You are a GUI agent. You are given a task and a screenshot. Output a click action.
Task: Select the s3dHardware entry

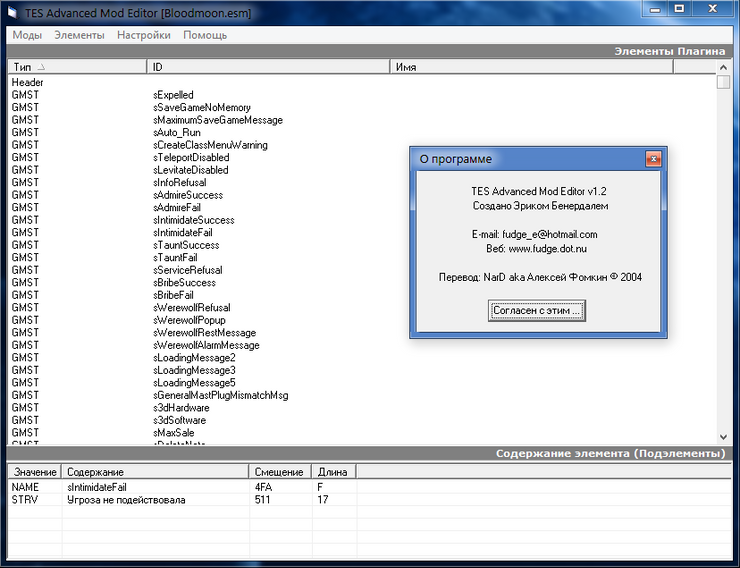181,408
